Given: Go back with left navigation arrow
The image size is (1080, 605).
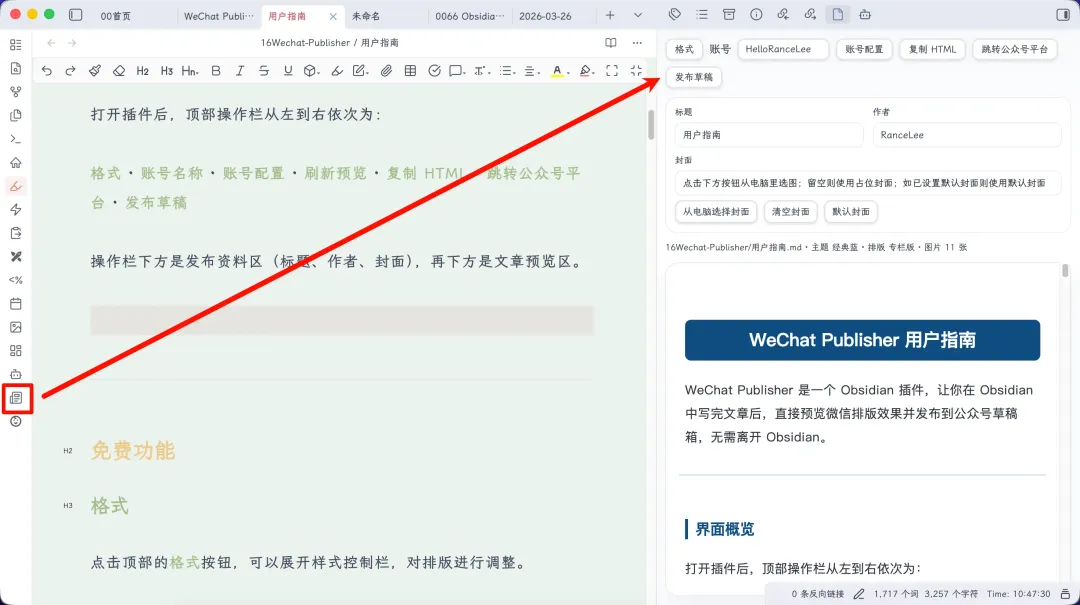Looking at the screenshot, I should pyautogui.click(x=51, y=43).
